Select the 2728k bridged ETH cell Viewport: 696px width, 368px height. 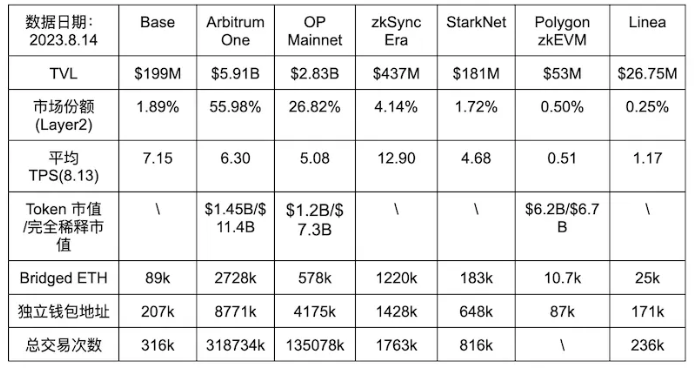pos(235,278)
